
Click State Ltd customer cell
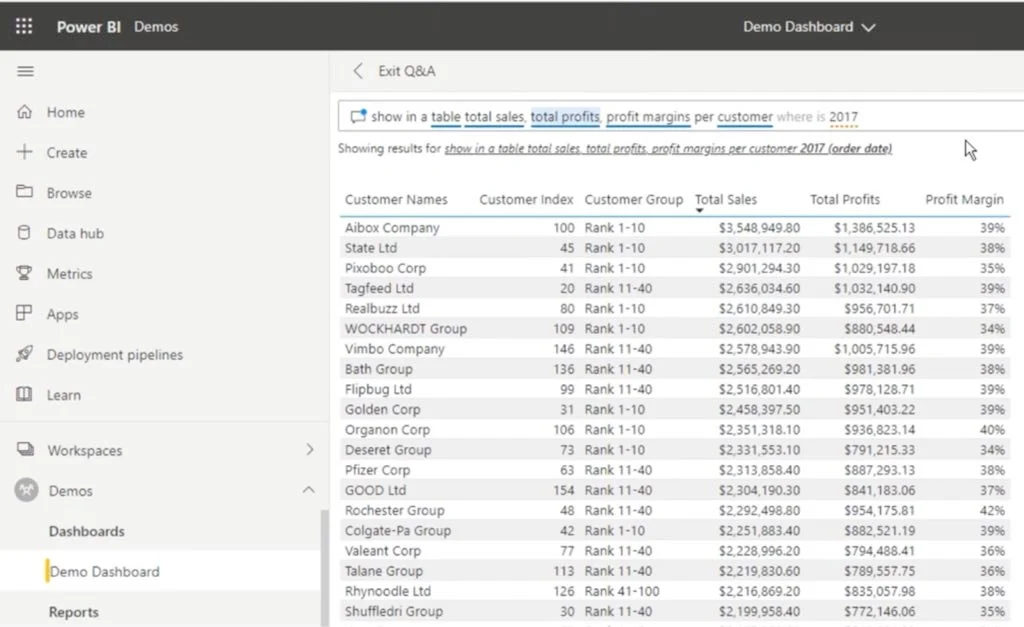(x=370, y=248)
